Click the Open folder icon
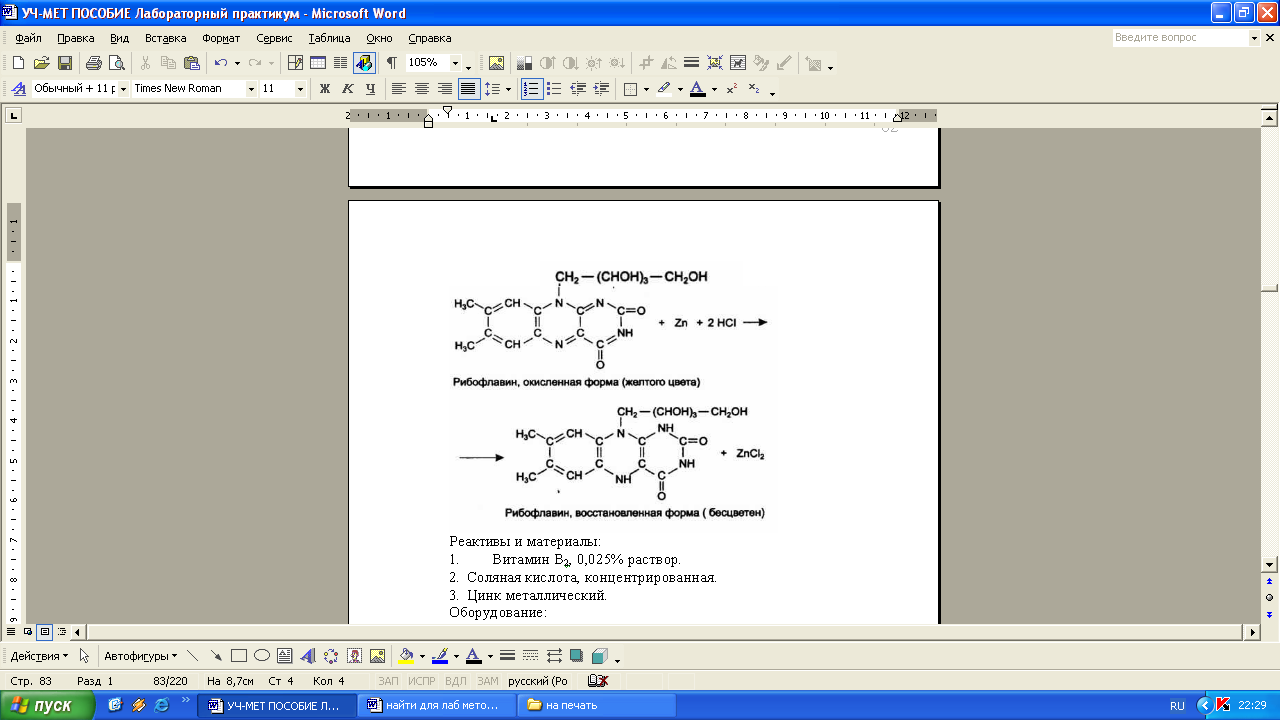This screenshot has height=720, width=1280. coord(41,63)
